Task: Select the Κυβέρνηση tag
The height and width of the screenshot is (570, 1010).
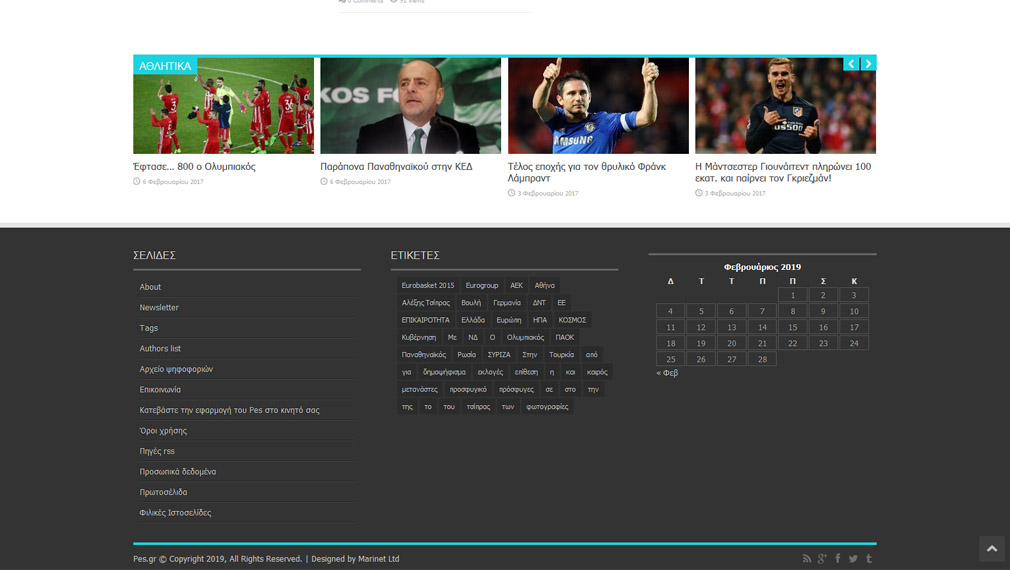Action: click(419, 337)
